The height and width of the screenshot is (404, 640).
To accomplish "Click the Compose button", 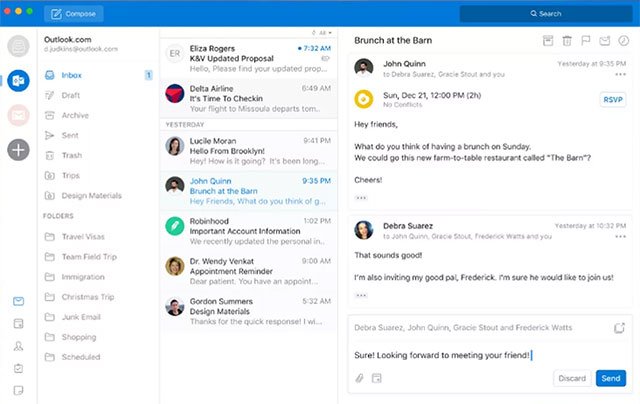I will (74, 13).
